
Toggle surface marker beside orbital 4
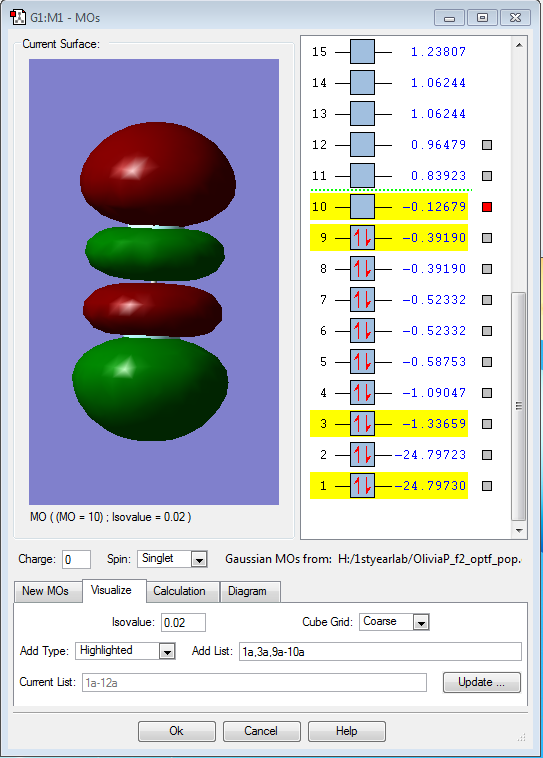pos(487,393)
